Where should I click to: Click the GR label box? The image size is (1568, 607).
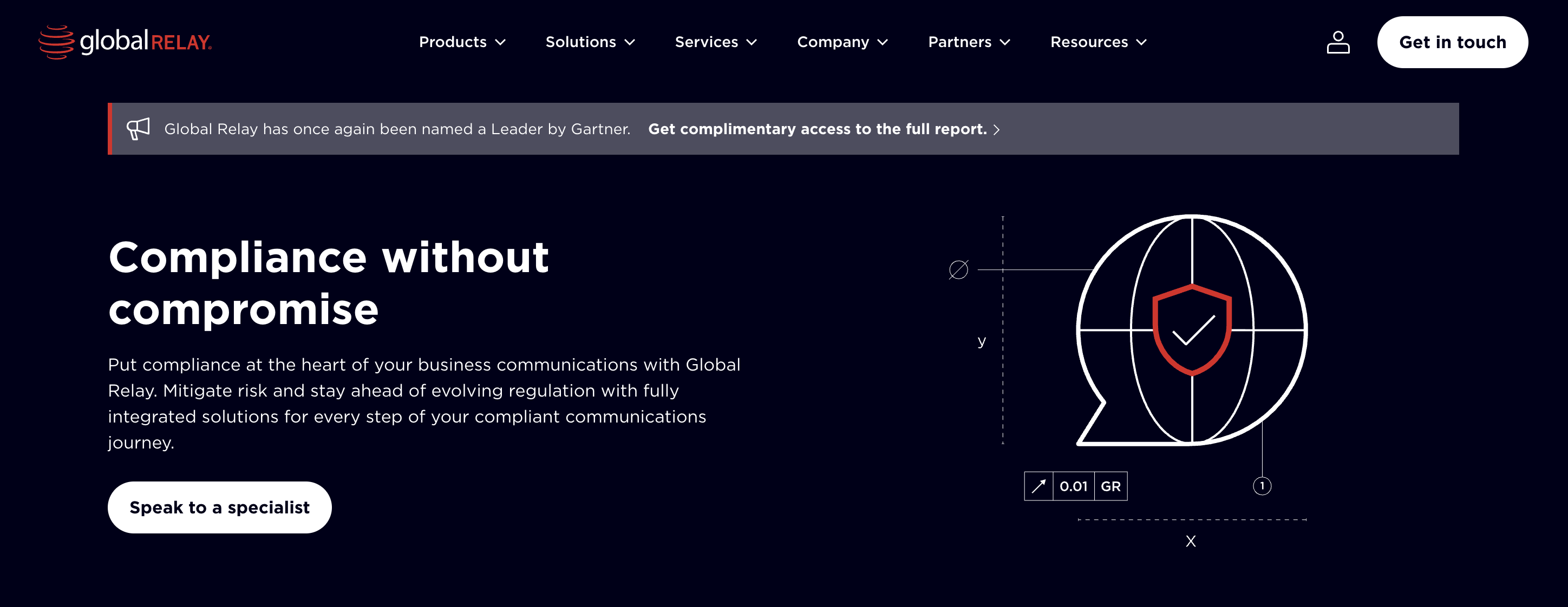coord(1110,486)
